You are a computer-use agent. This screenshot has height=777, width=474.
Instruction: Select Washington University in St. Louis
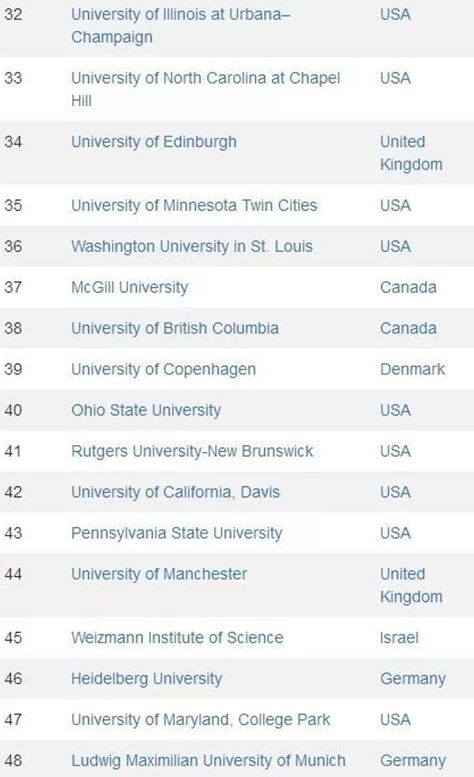coord(192,246)
